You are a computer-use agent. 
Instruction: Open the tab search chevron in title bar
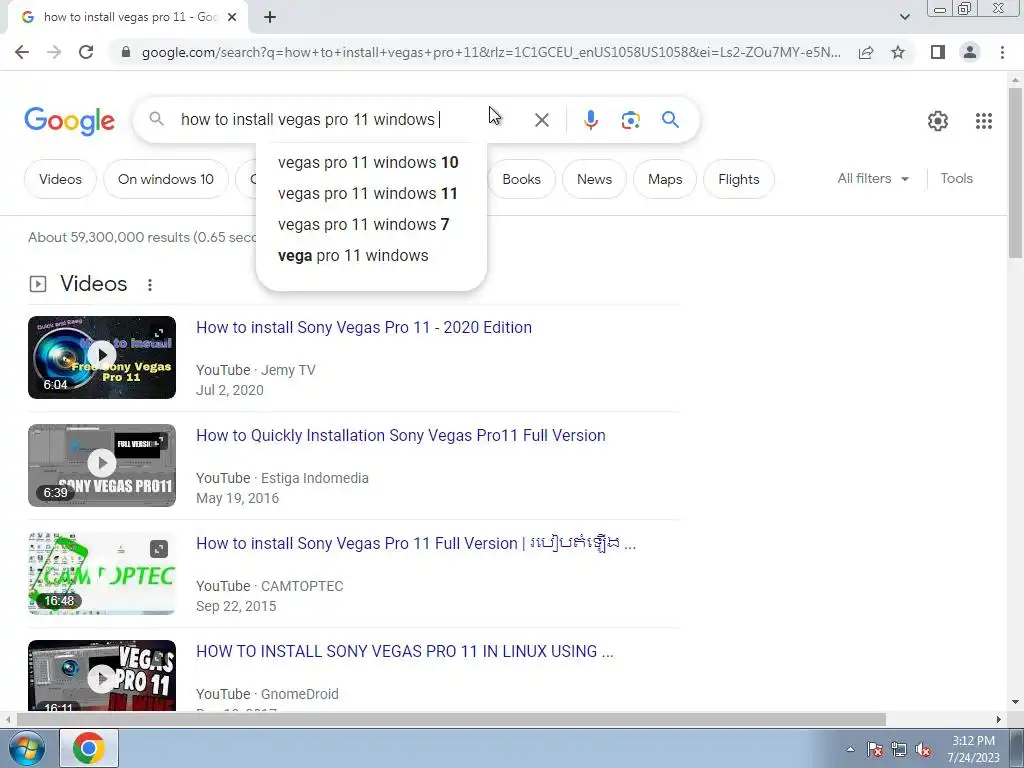904,17
